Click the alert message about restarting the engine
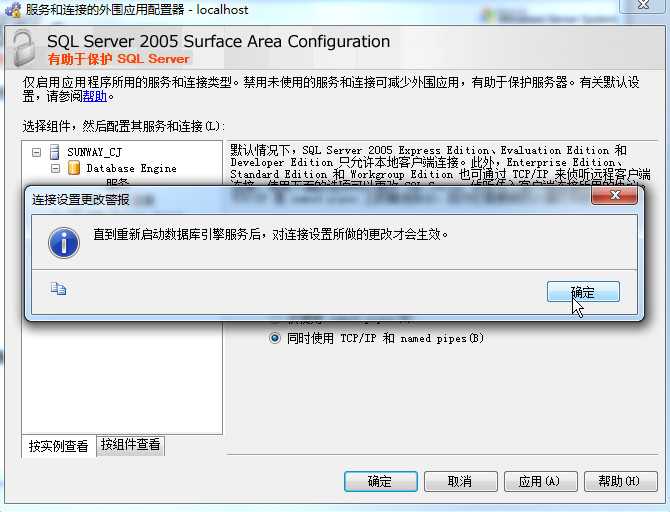670x512 pixels. pos(271,234)
